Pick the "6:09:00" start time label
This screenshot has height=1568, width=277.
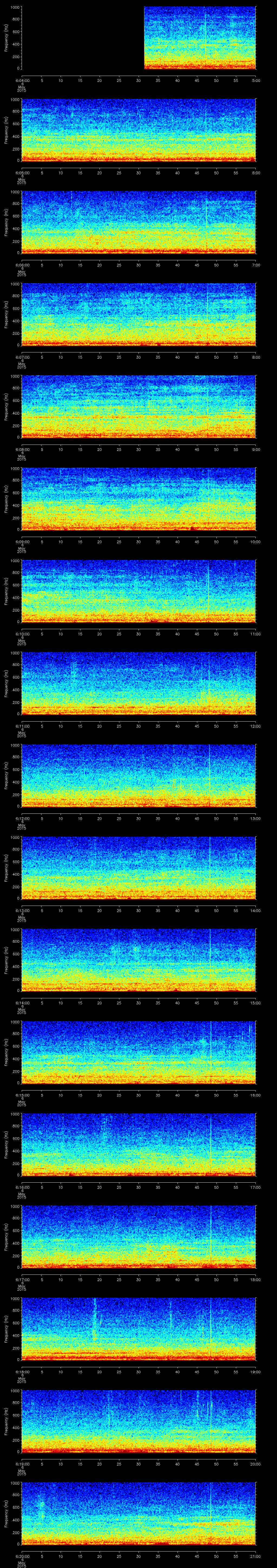pyautogui.click(x=22, y=542)
